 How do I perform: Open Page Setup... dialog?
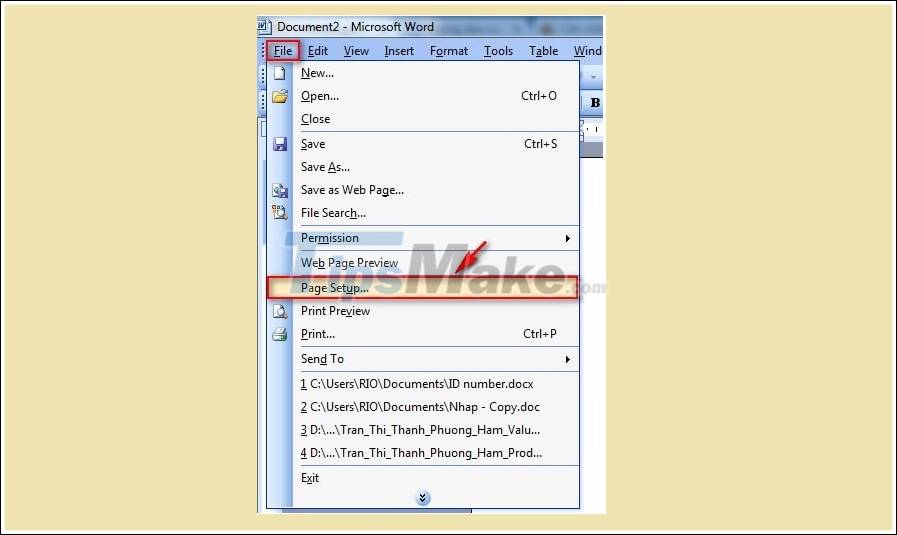click(x=423, y=288)
